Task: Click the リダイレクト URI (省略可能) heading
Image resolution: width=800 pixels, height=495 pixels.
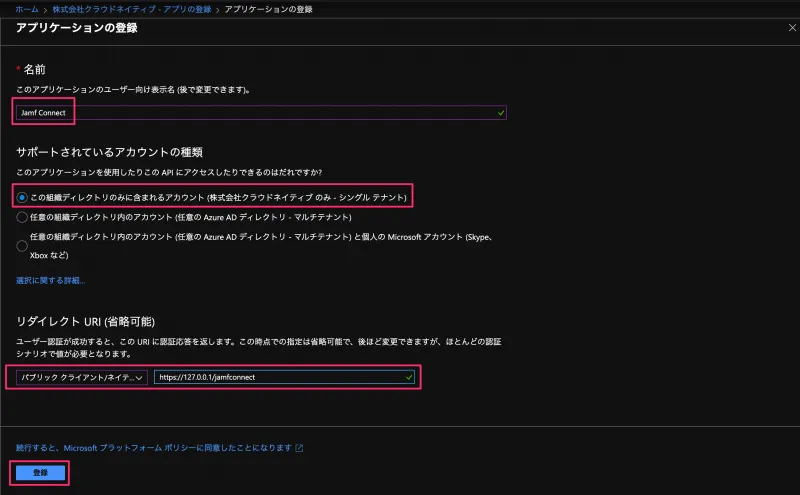Action: point(85,321)
